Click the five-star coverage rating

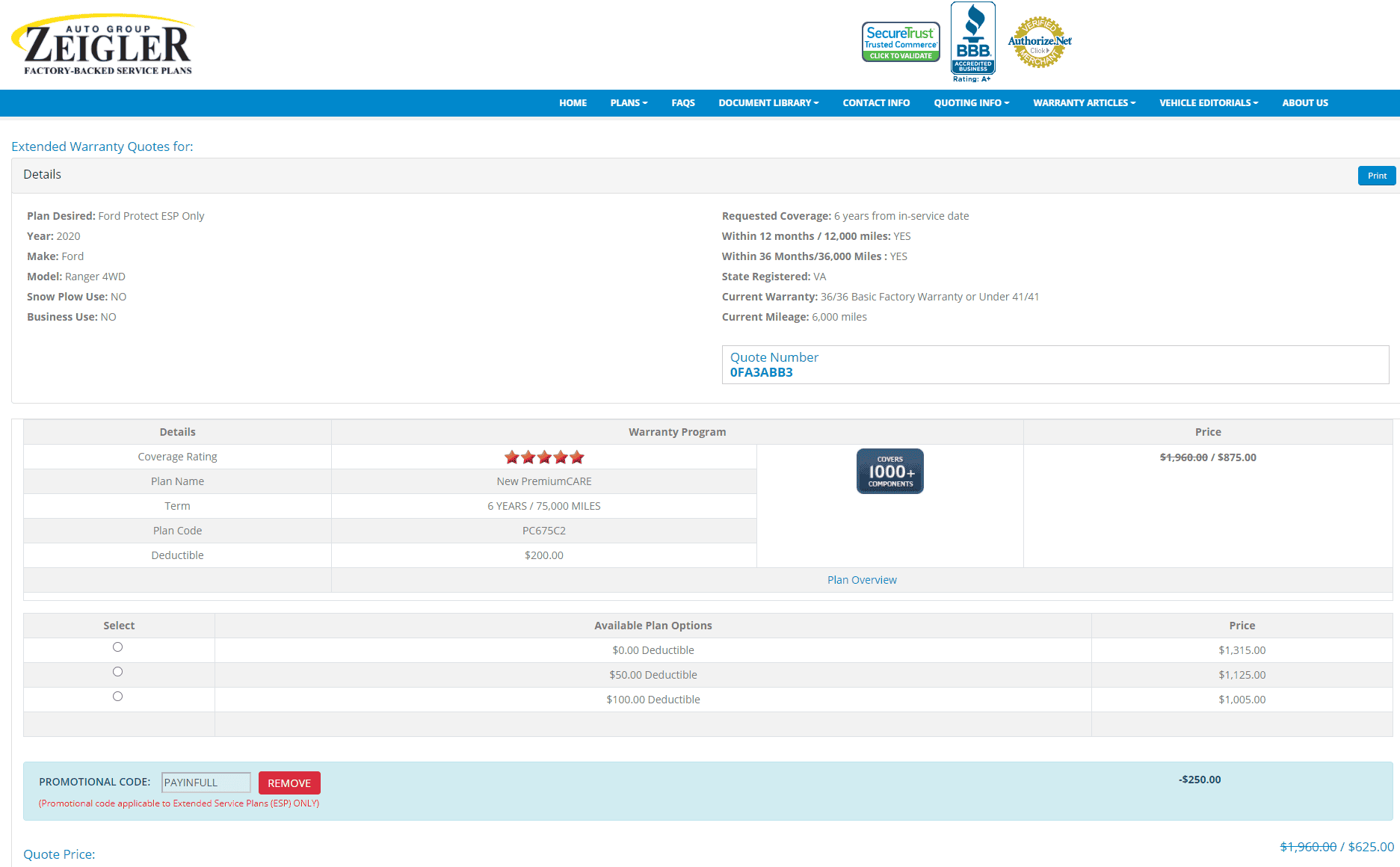(x=544, y=457)
